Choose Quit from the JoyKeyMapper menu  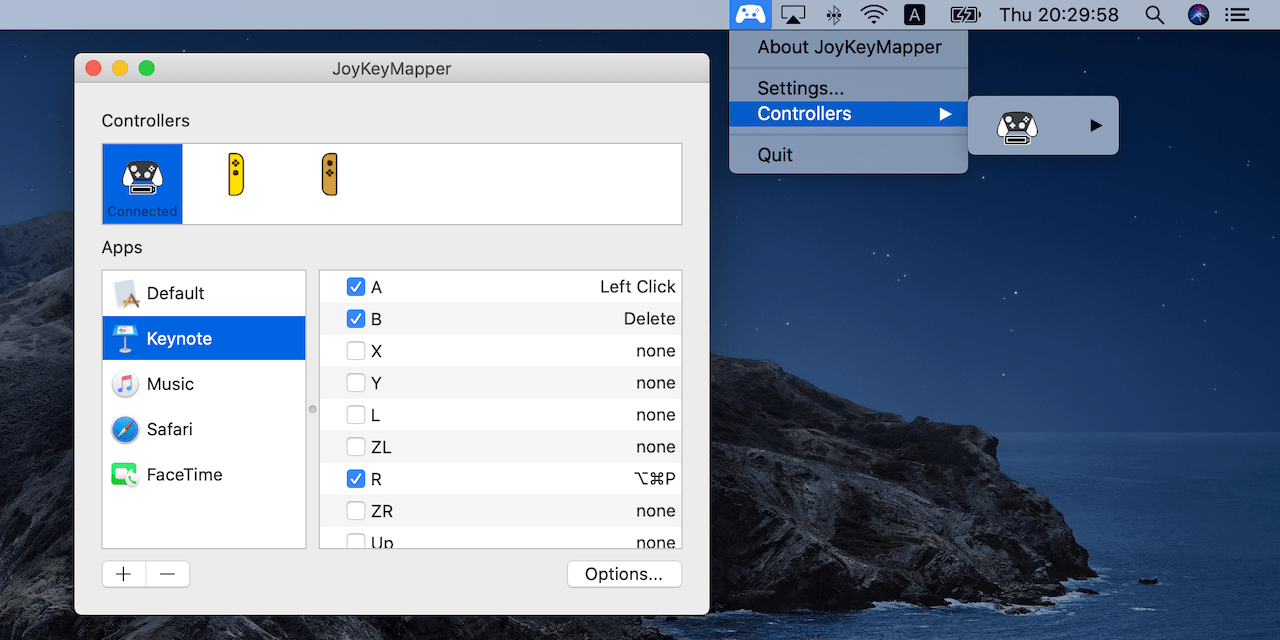click(x=849, y=155)
